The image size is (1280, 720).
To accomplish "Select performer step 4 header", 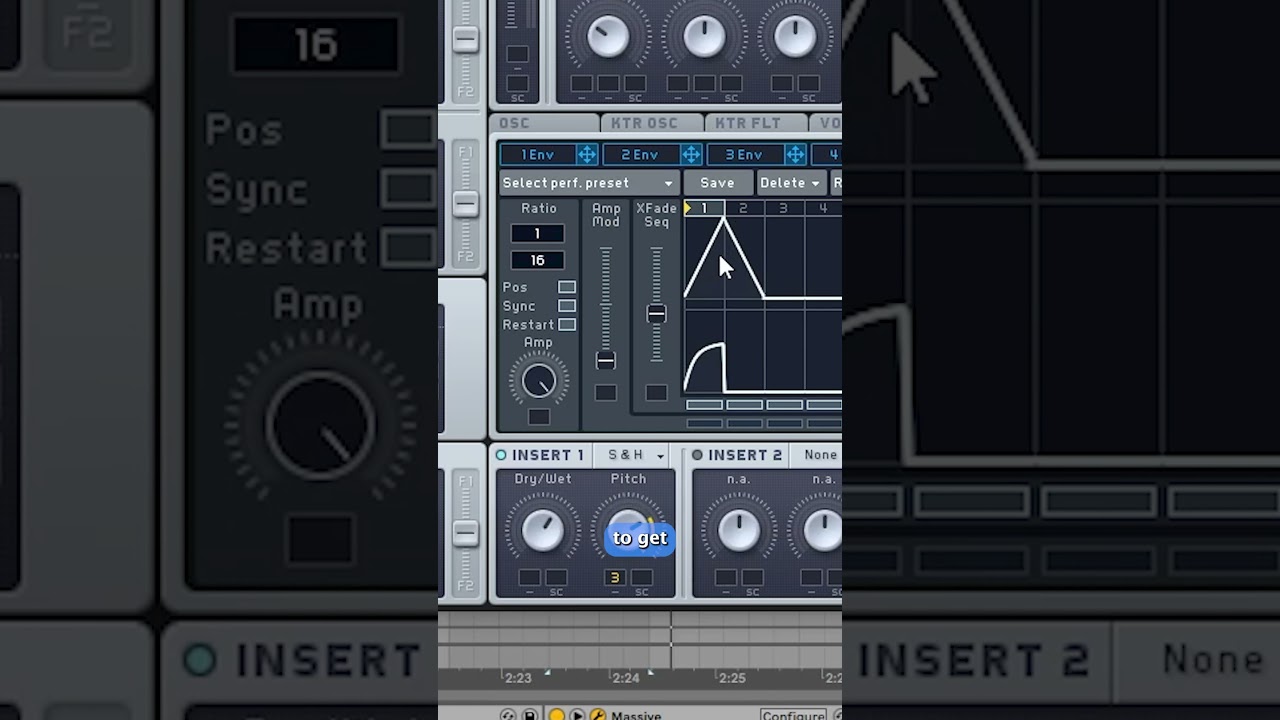I will [823, 208].
